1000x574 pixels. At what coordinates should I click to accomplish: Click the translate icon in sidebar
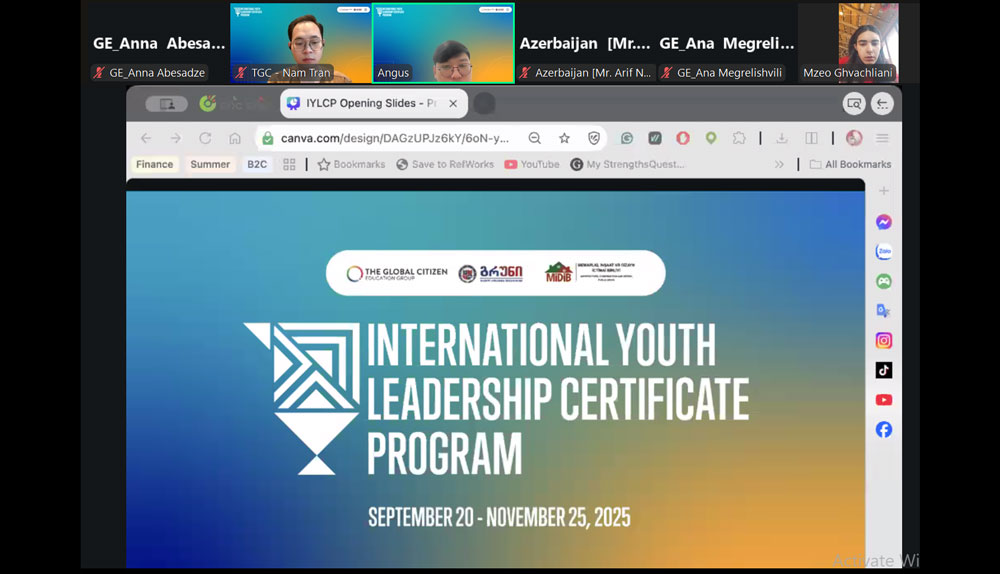pos(884,311)
